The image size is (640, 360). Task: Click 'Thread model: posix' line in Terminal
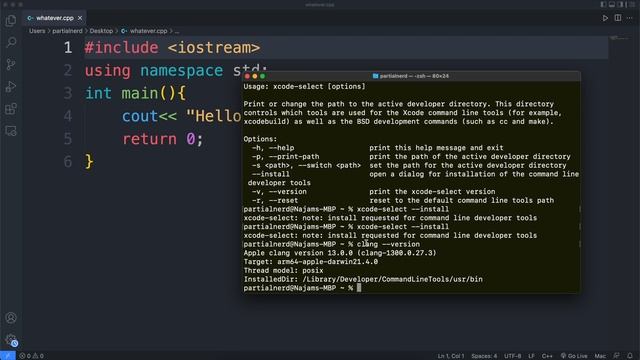point(283,270)
